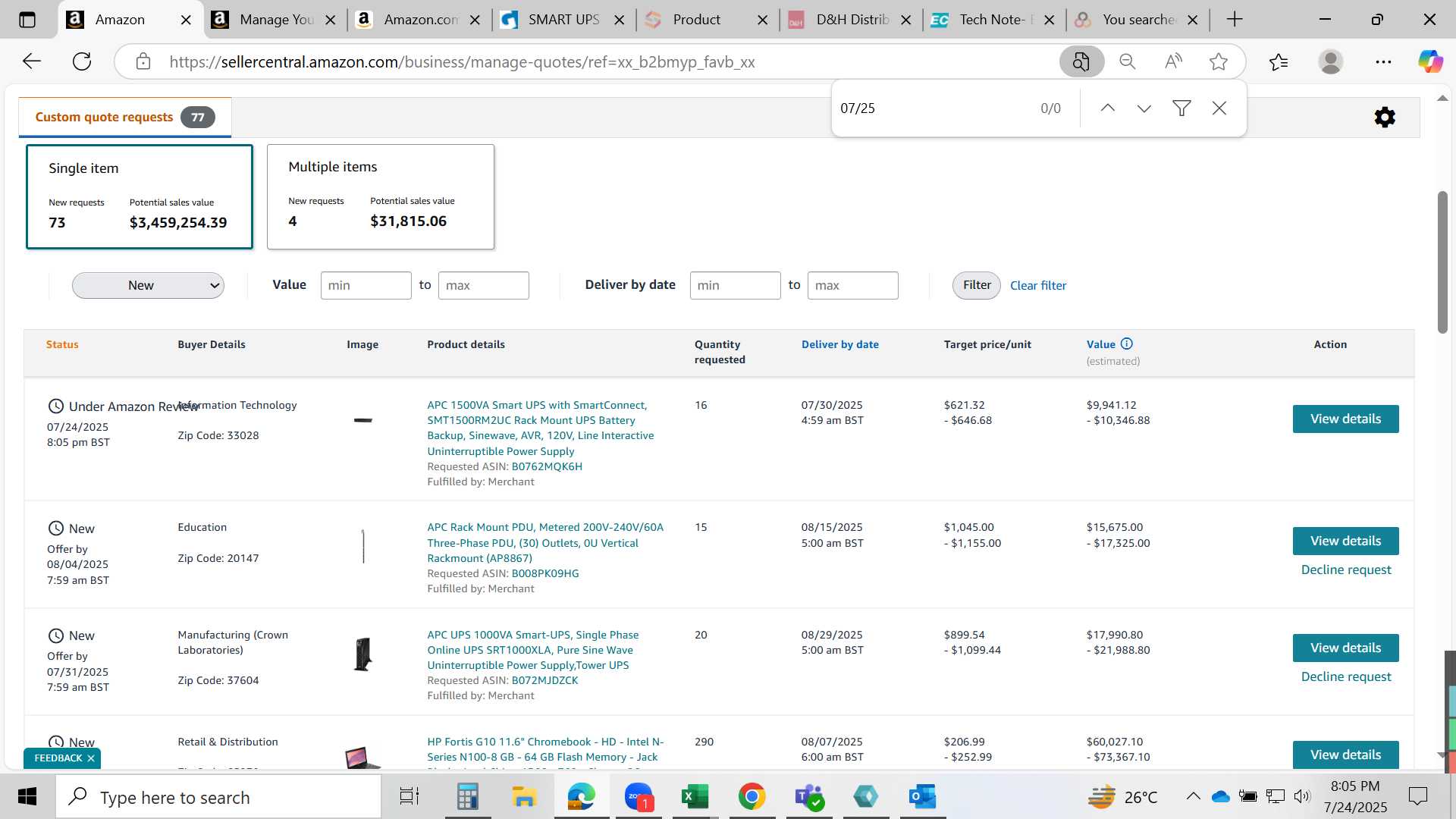
Task: Open Outlook from taskbar
Action: pos(923,797)
